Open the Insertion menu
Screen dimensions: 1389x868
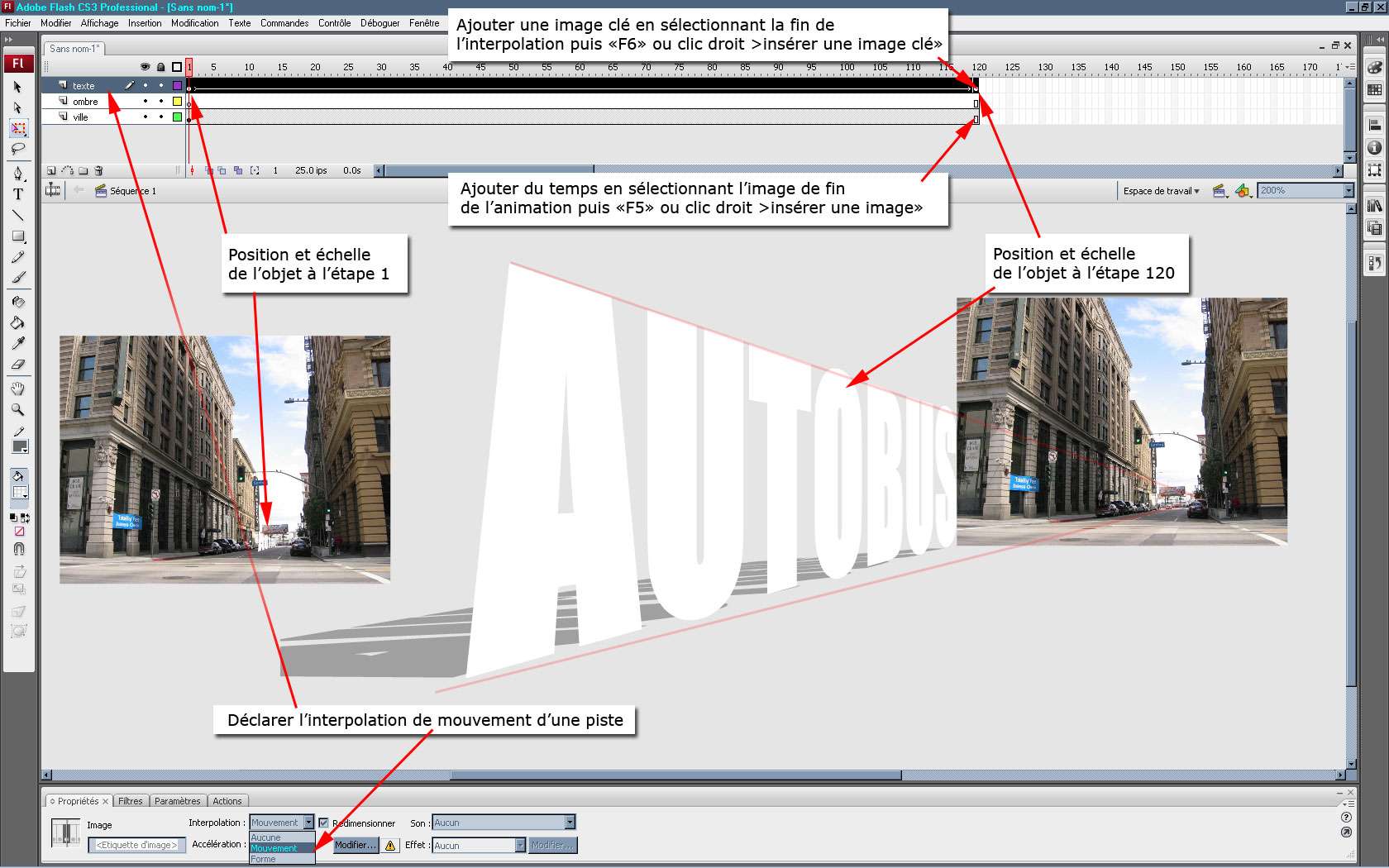(x=145, y=23)
